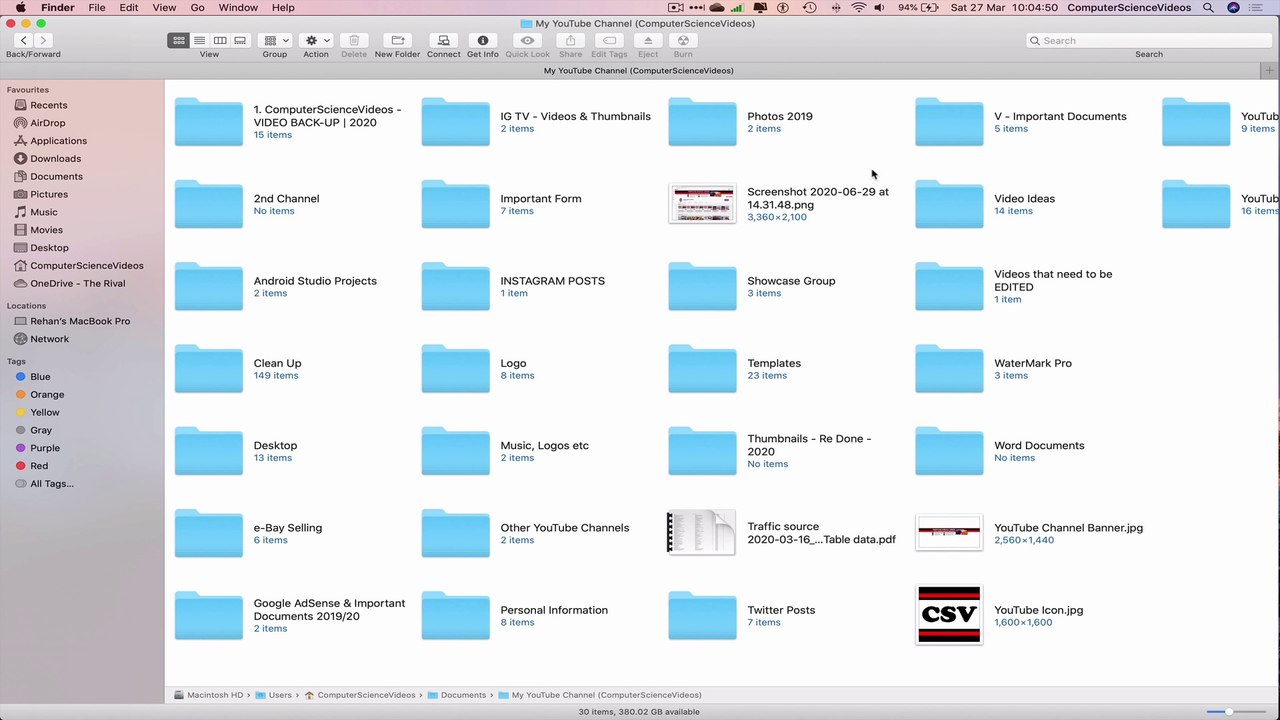Select the Traffic source PDF file
Screen dimensions: 1280x720
tap(702, 533)
